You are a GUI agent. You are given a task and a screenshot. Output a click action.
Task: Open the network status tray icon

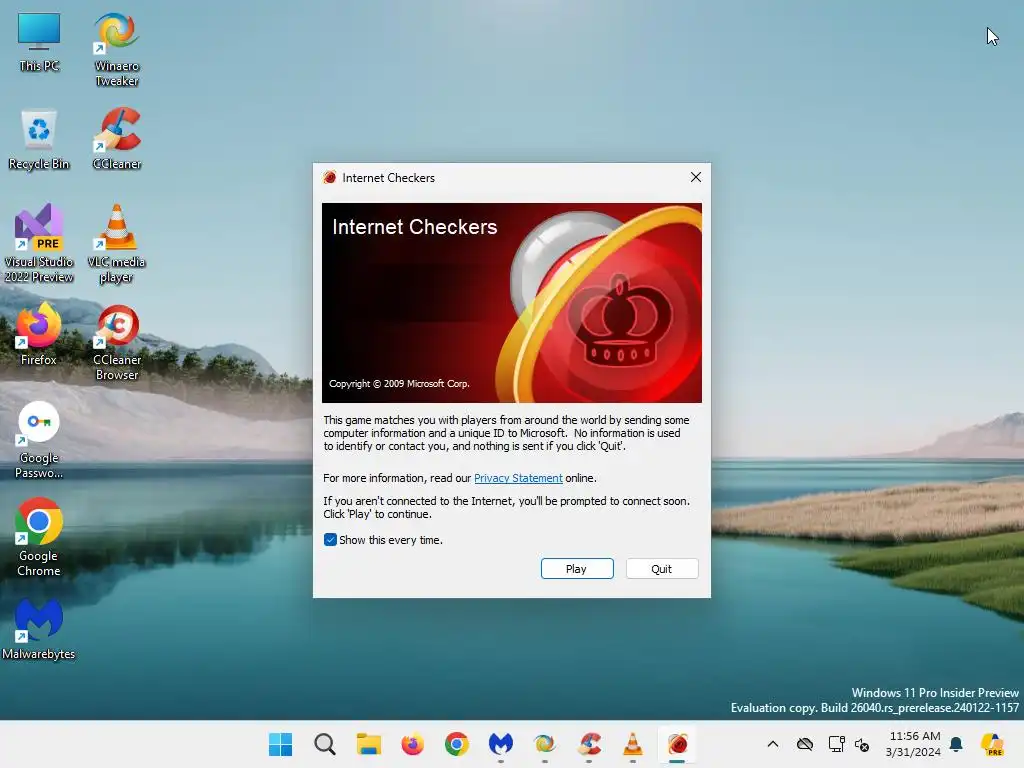pyautogui.click(x=836, y=744)
